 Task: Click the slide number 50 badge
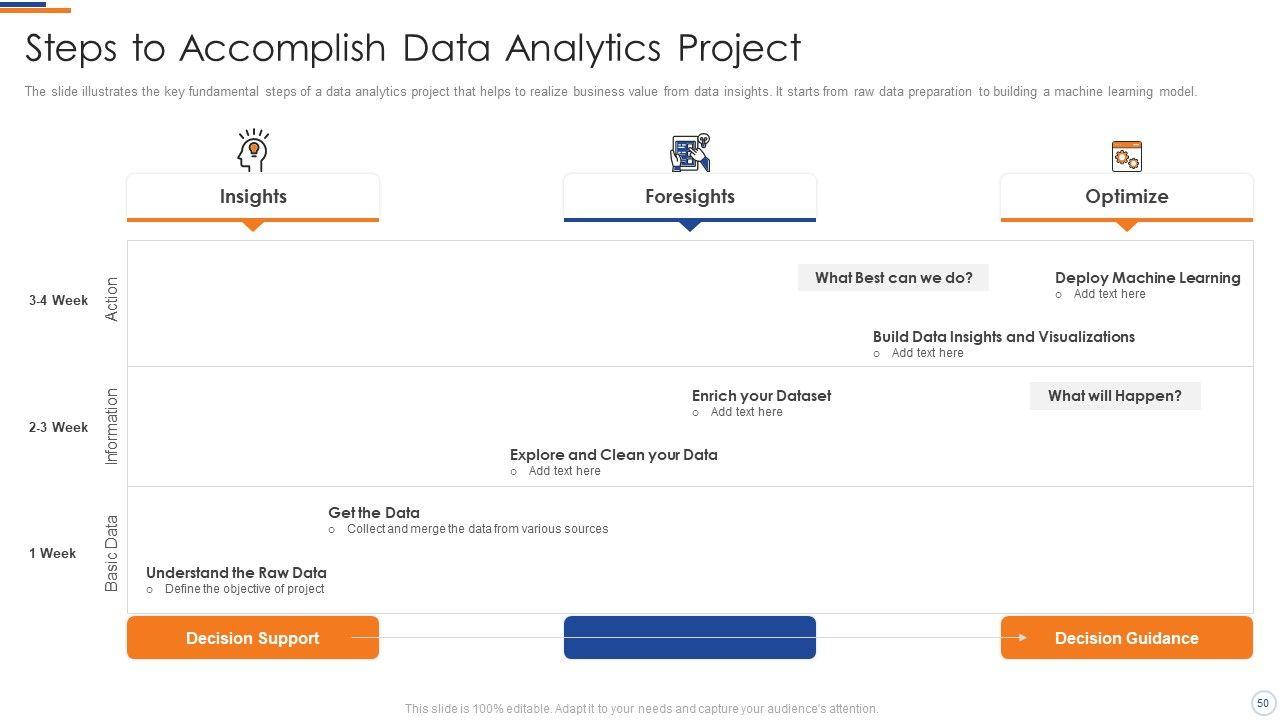1263,703
